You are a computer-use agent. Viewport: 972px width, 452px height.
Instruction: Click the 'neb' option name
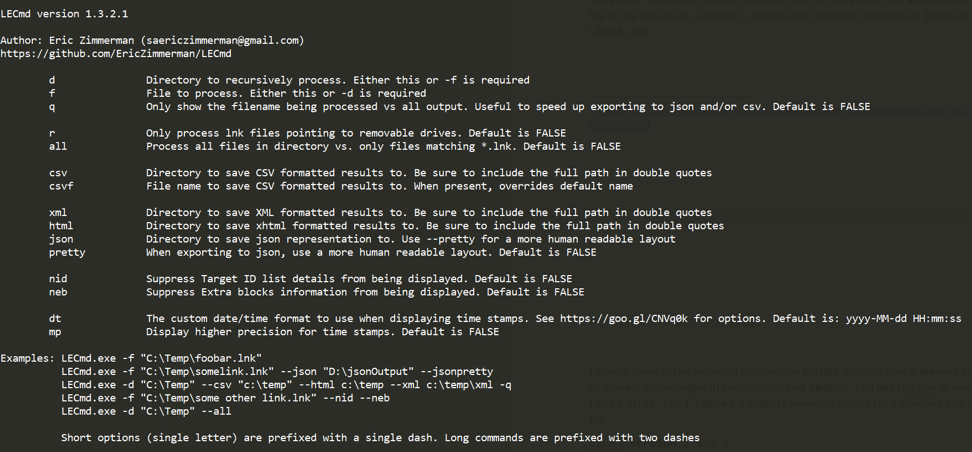point(58,292)
